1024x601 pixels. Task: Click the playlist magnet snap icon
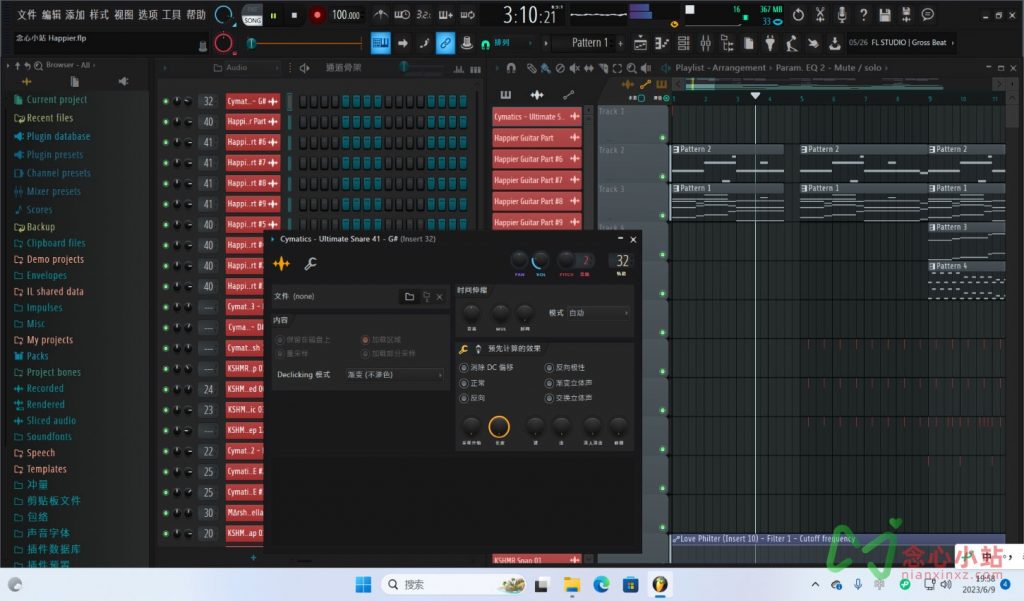(x=511, y=68)
